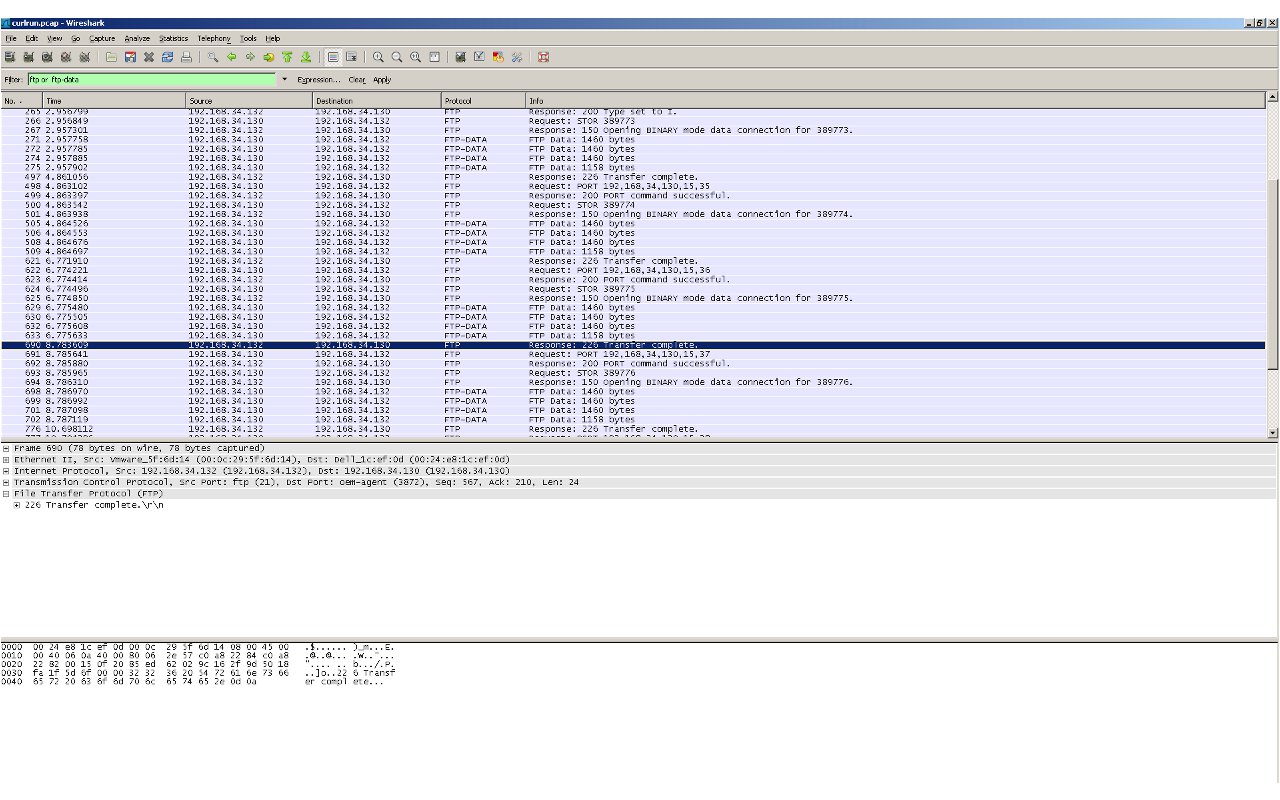Image resolution: width=1280 pixels, height=800 pixels.
Task: Jump to last packet icon
Action: [306, 57]
